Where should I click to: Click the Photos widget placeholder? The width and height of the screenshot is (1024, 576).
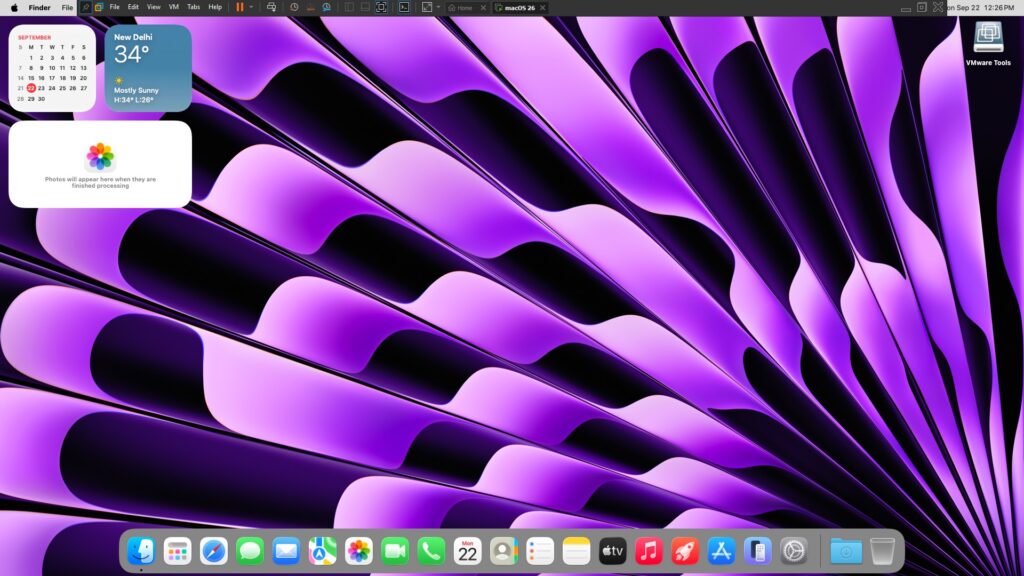100,164
